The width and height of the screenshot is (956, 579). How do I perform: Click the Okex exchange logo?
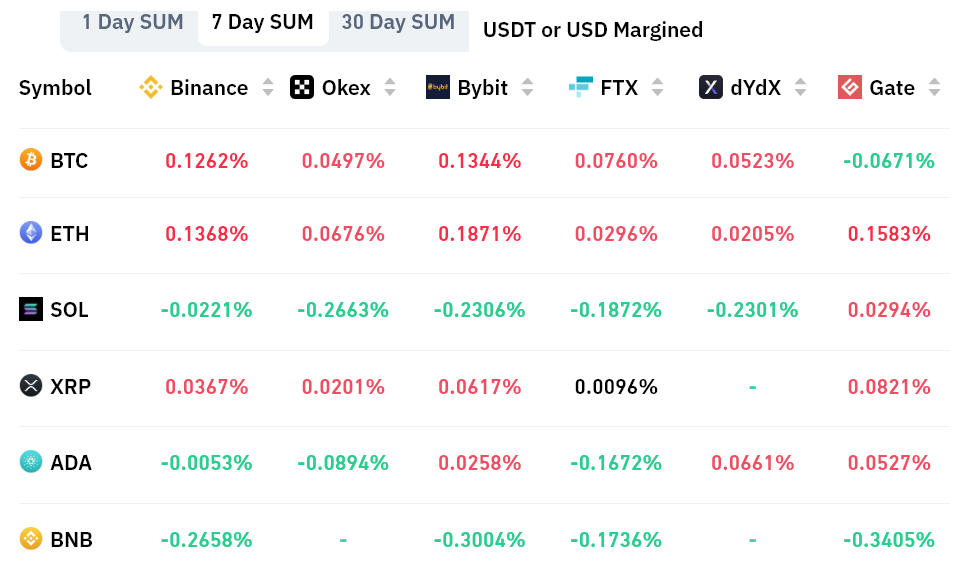[302, 88]
